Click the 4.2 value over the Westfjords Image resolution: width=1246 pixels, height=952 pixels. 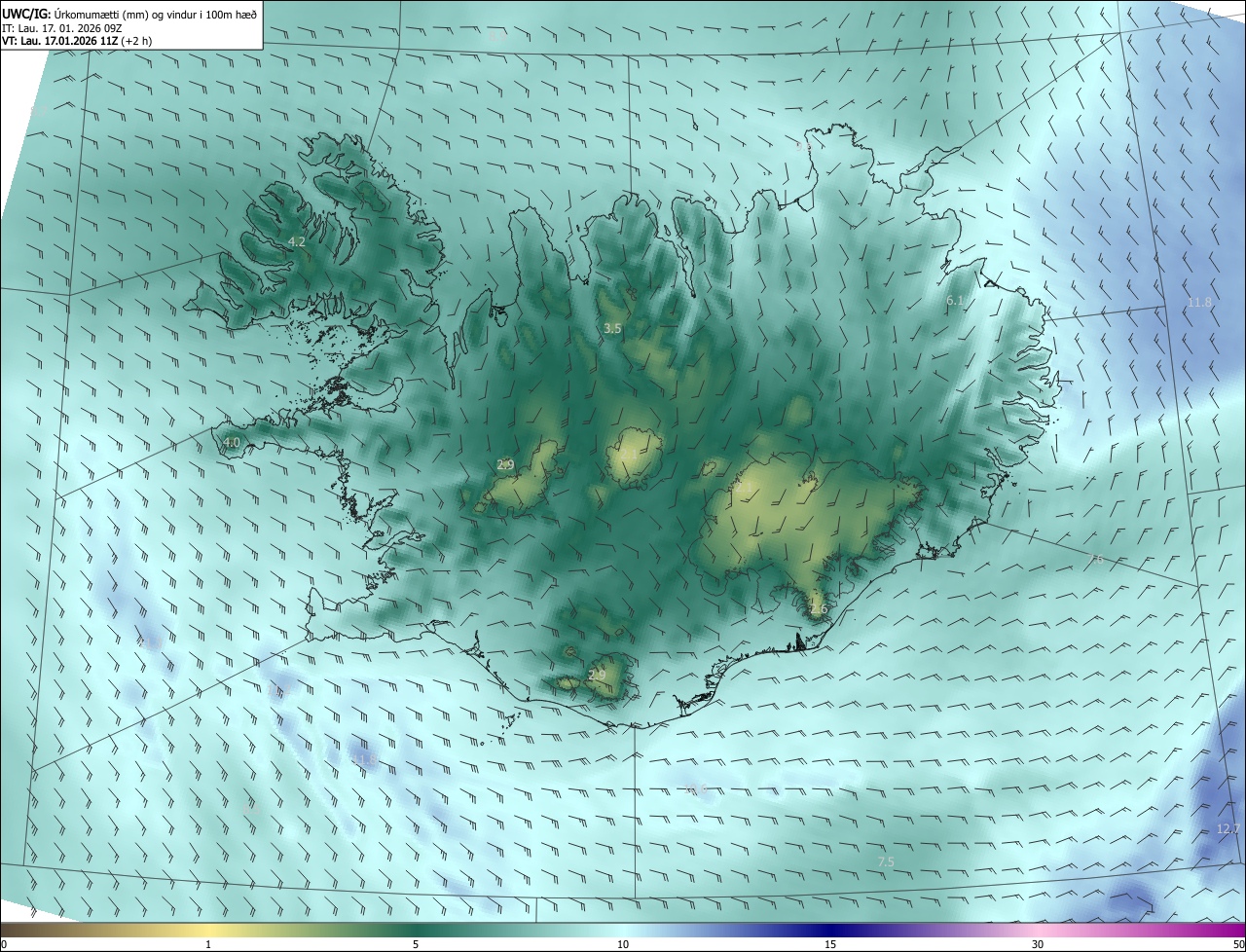click(x=297, y=241)
